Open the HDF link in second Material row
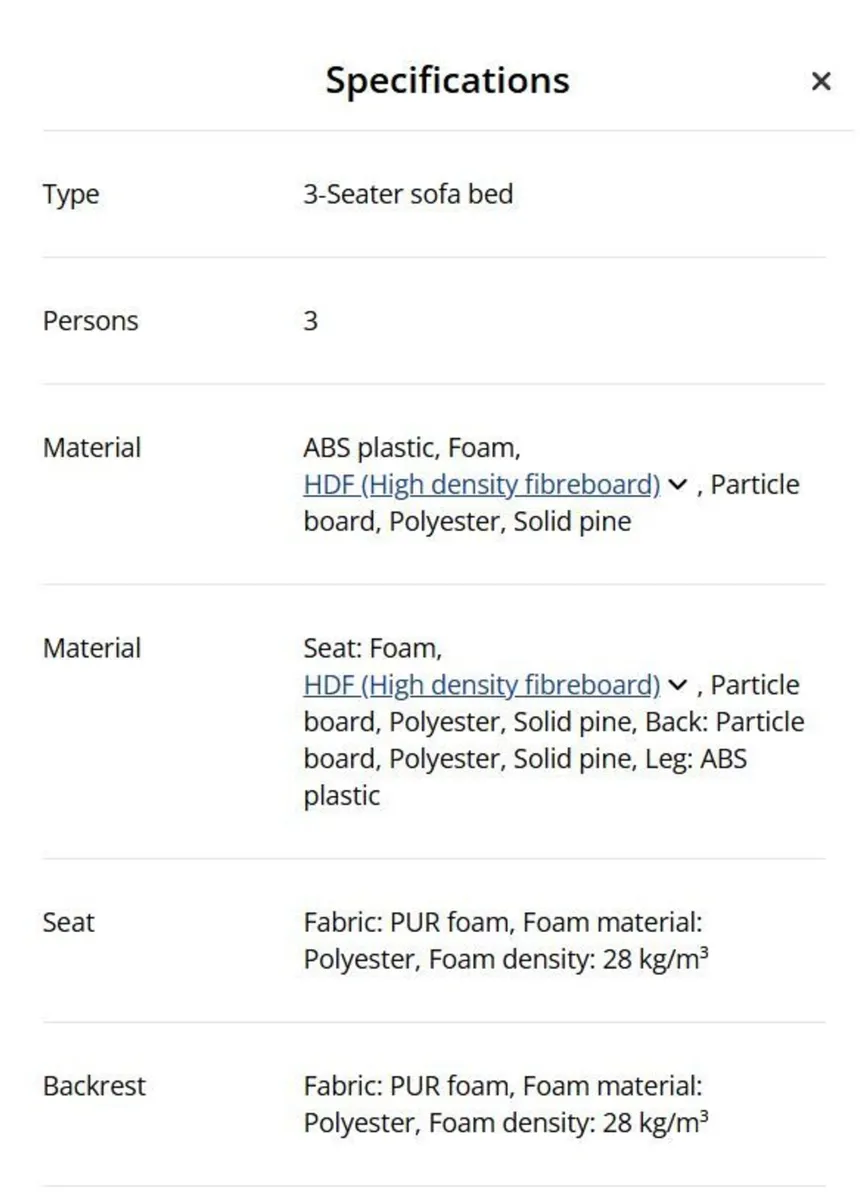The image size is (860, 1200). [x=479, y=685]
